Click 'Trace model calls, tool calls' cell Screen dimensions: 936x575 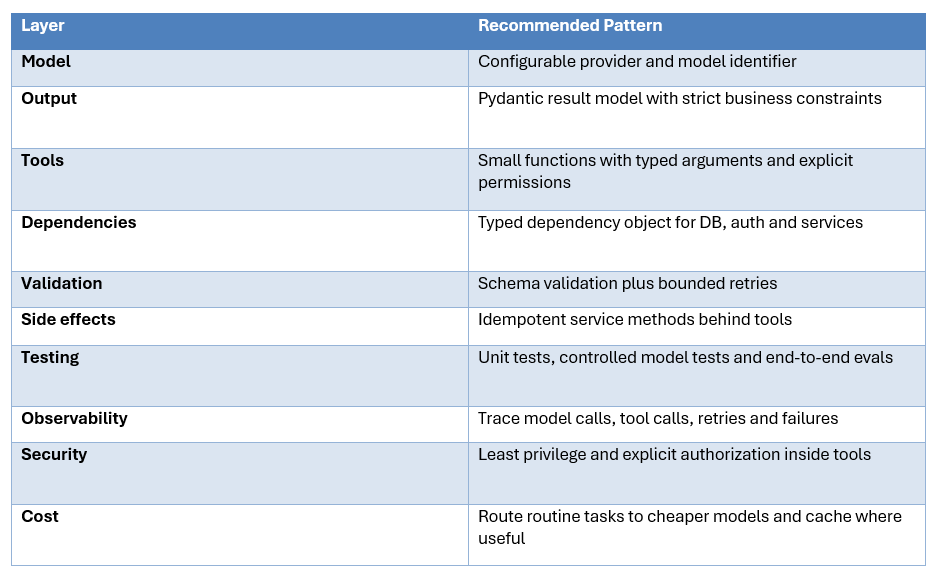(697, 425)
